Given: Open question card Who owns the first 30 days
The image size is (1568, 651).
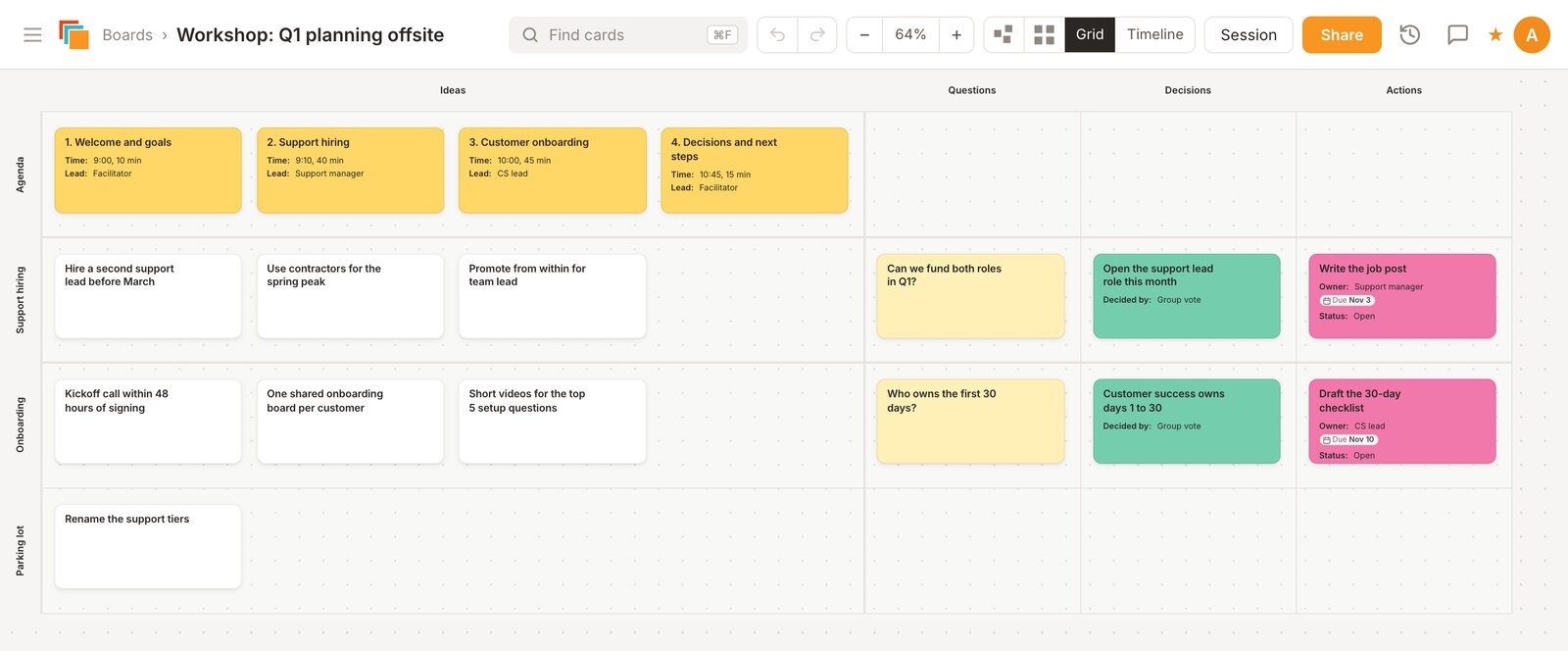Looking at the screenshot, I should pyautogui.click(x=970, y=422).
